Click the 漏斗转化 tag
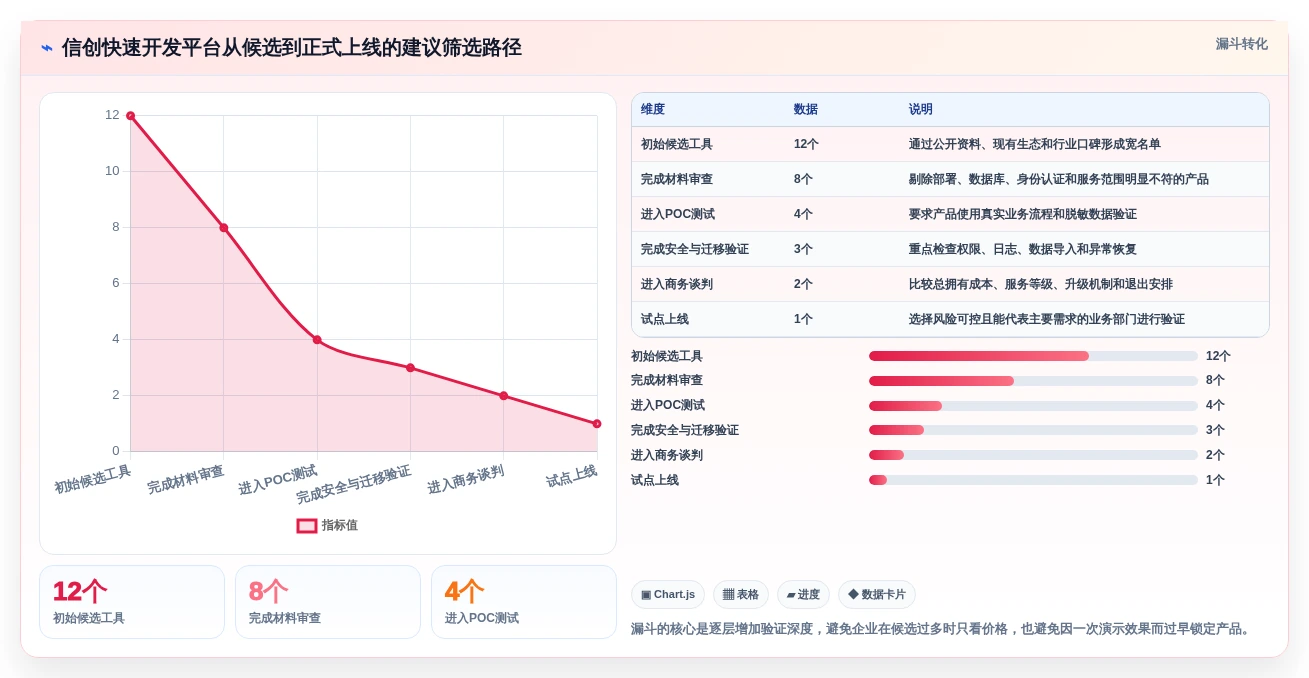Screen dimensions: 1309x678 pyautogui.click(x=1241, y=44)
